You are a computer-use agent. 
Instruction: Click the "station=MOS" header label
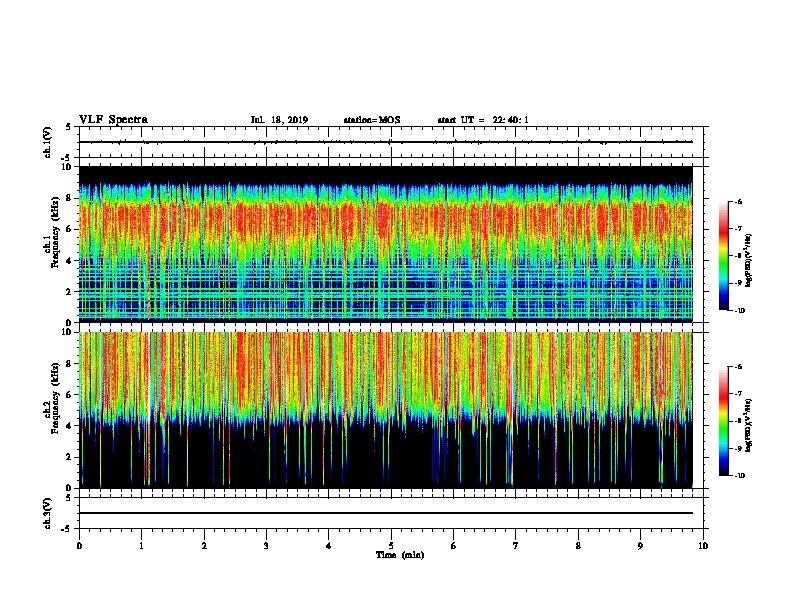(x=372, y=120)
